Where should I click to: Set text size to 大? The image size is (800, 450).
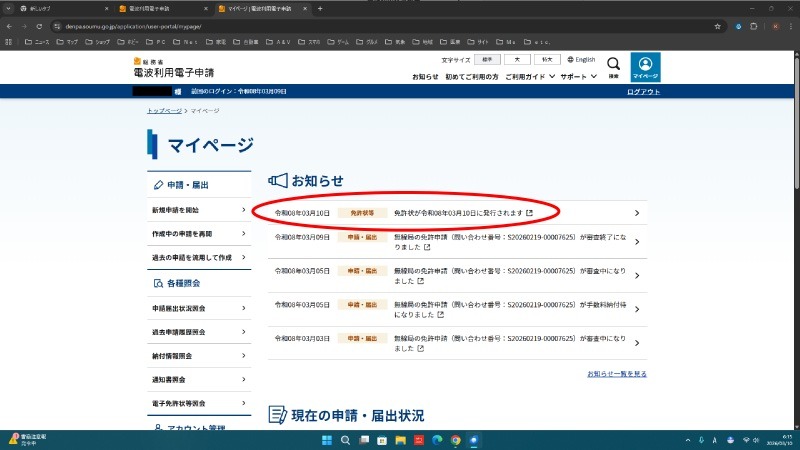coord(518,60)
